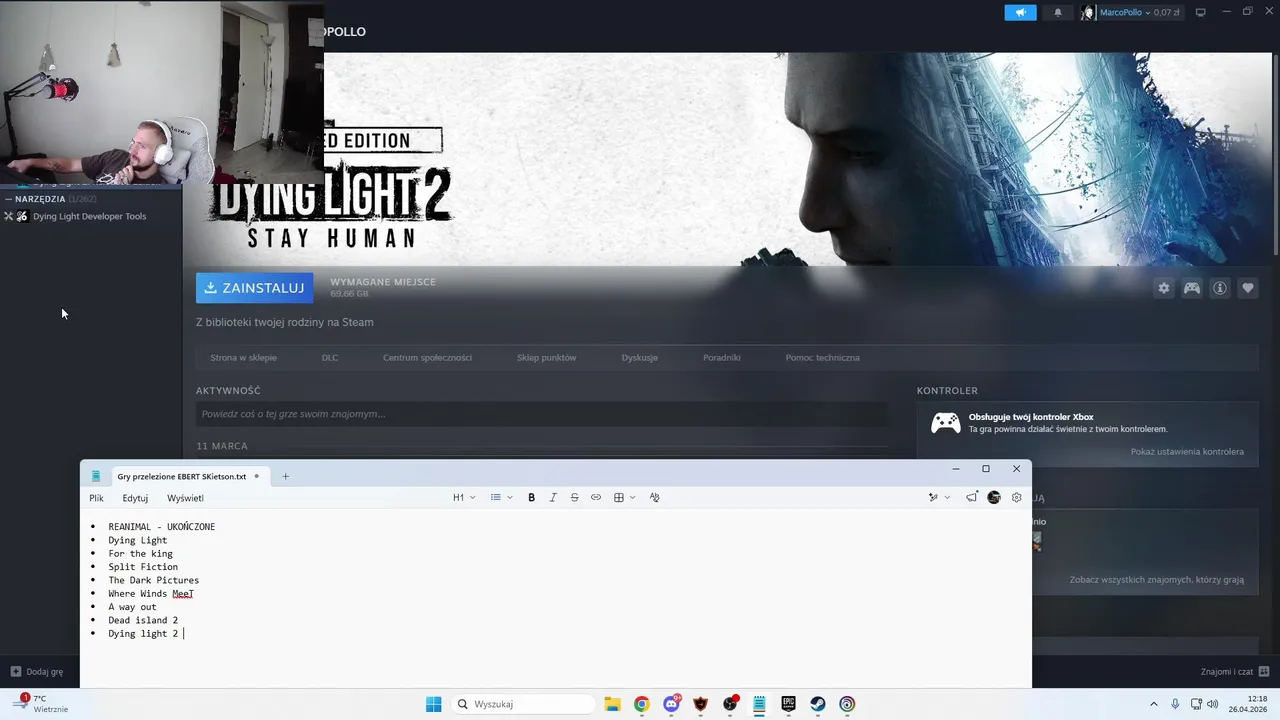Open Centrum społeczności tab
This screenshot has width=1280, height=720.
coord(427,357)
